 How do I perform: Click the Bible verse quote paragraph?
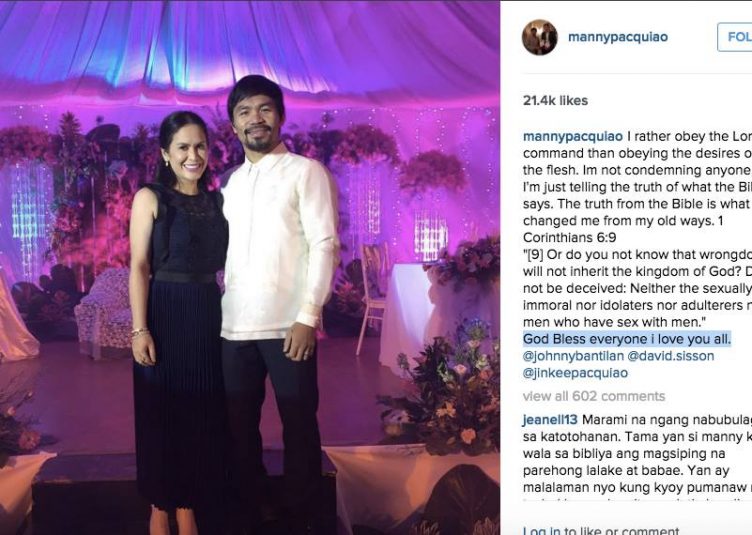coord(637,288)
